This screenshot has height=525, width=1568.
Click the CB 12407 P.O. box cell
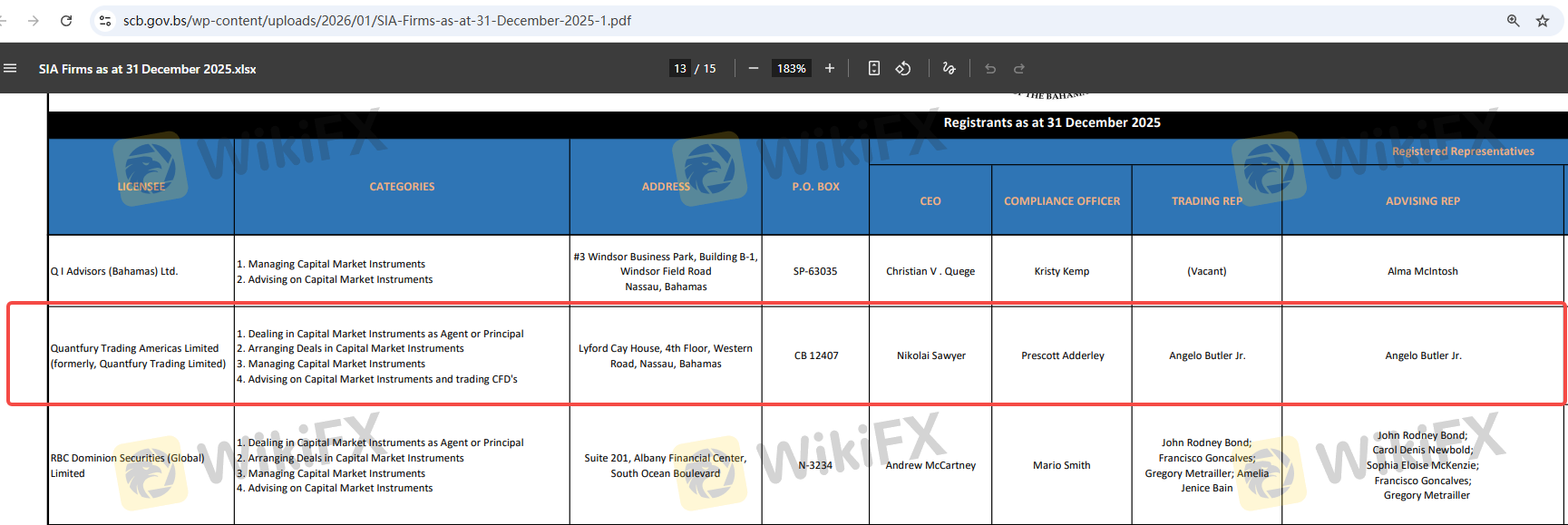[x=816, y=355]
